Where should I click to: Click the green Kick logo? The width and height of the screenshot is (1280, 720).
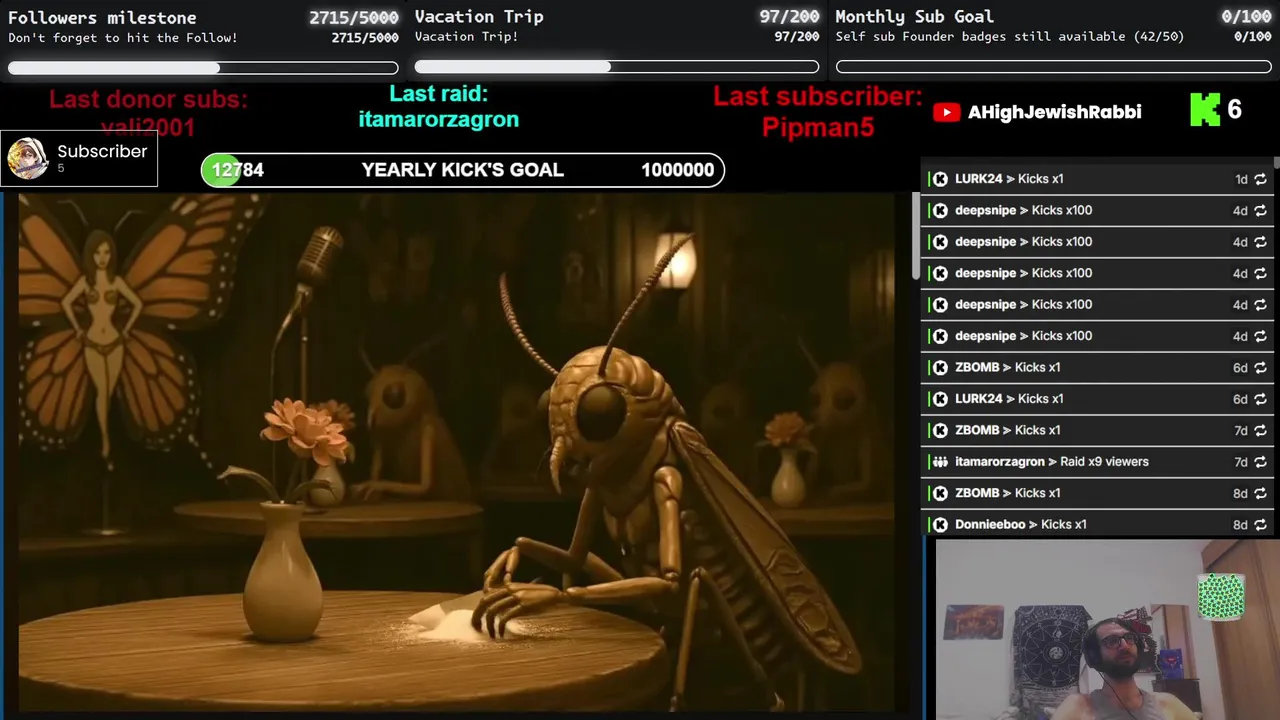coord(1205,110)
